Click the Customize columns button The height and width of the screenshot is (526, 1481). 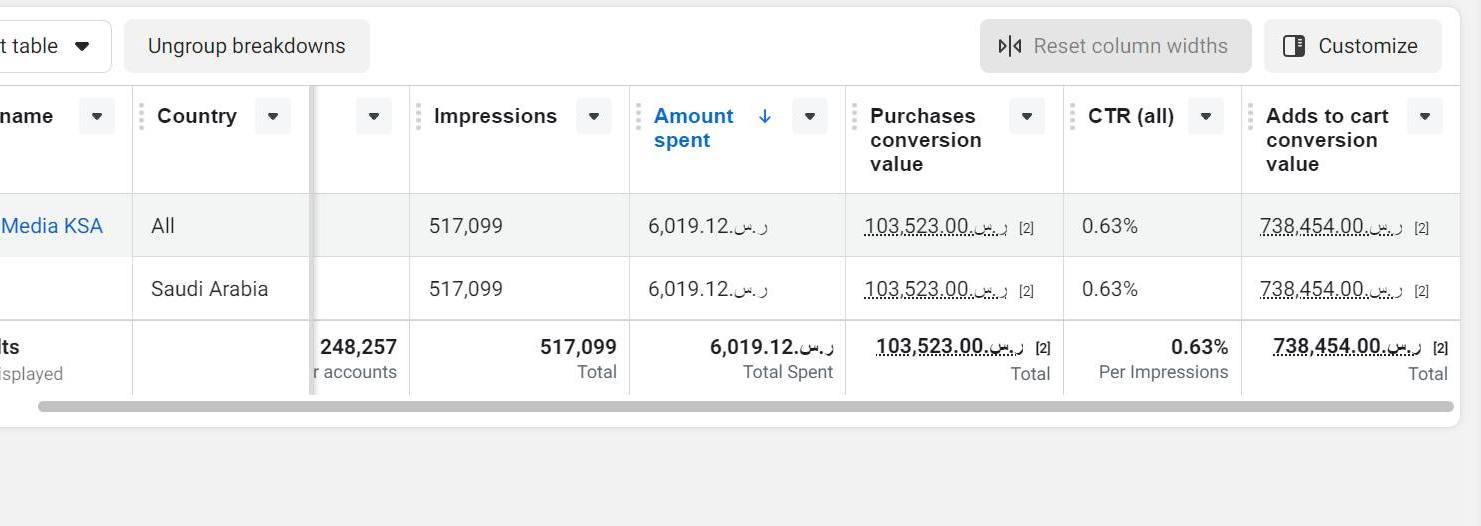[1352, 46]
